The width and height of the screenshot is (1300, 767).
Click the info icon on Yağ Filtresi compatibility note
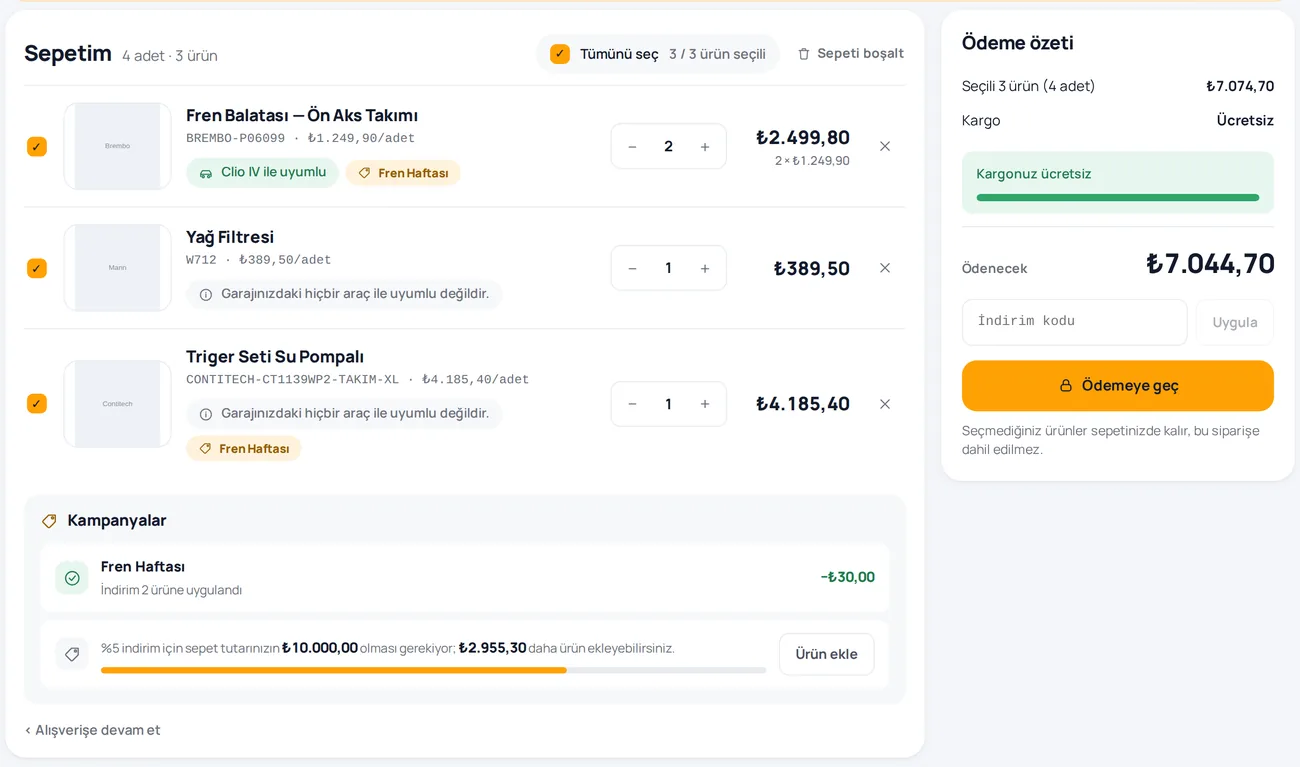[x=206, y=295]
